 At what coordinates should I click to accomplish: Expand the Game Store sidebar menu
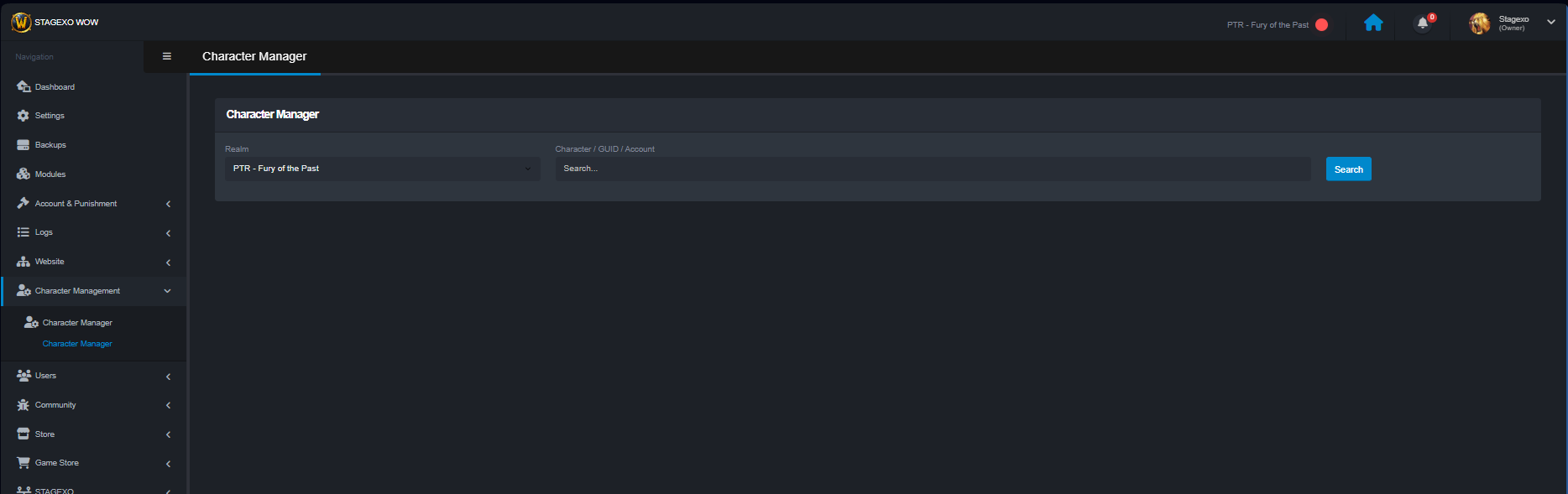click(93, 463)
